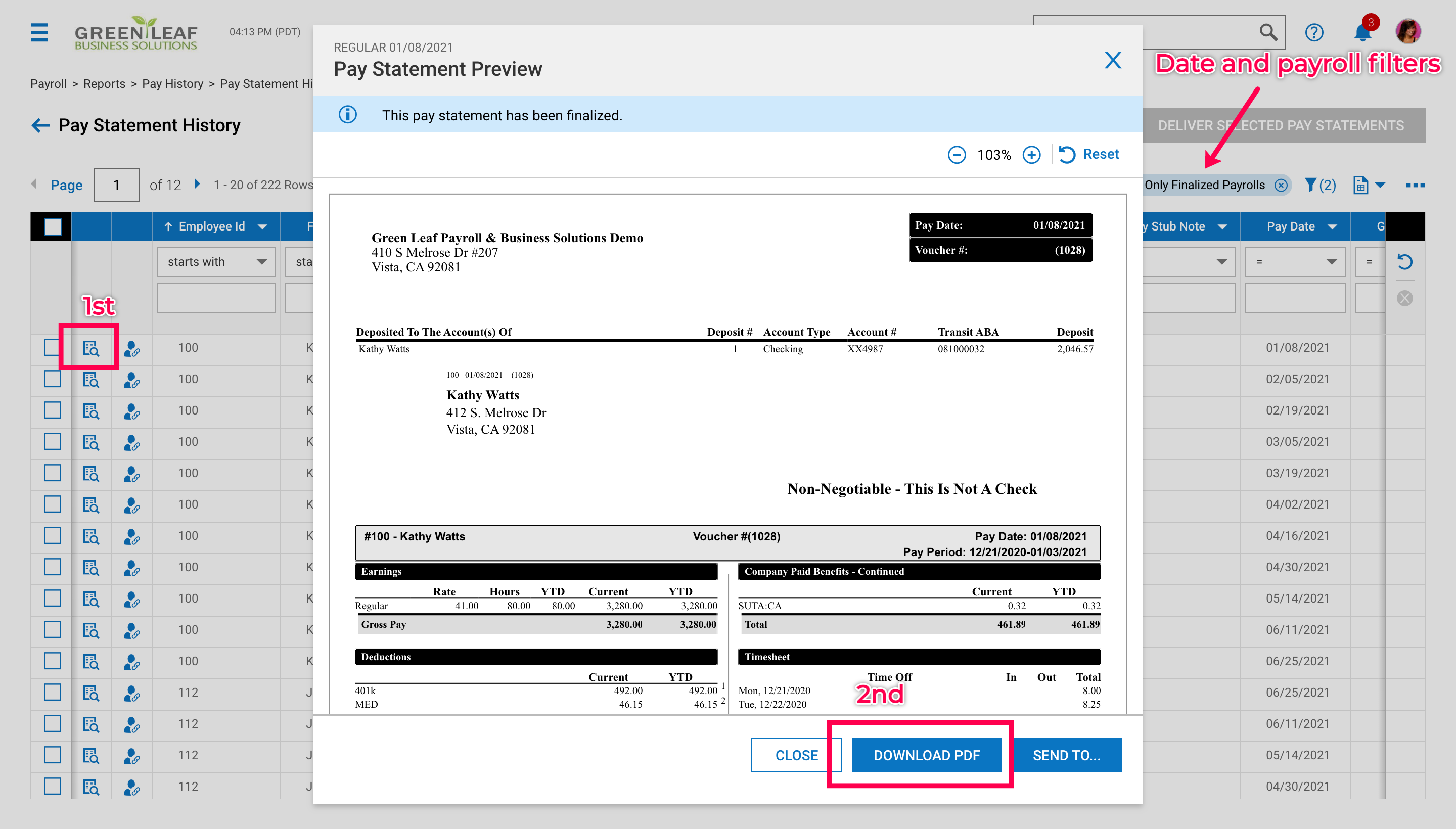The image size is (1456, 829).
Task: Go to Reports in the breadcrumb
Action: coord(104,84)
